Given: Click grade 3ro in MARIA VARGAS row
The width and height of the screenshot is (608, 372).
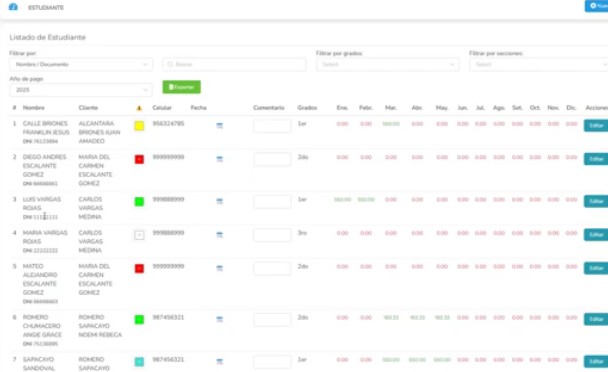Looking at the screenshot, I should (x=302, y=233).
